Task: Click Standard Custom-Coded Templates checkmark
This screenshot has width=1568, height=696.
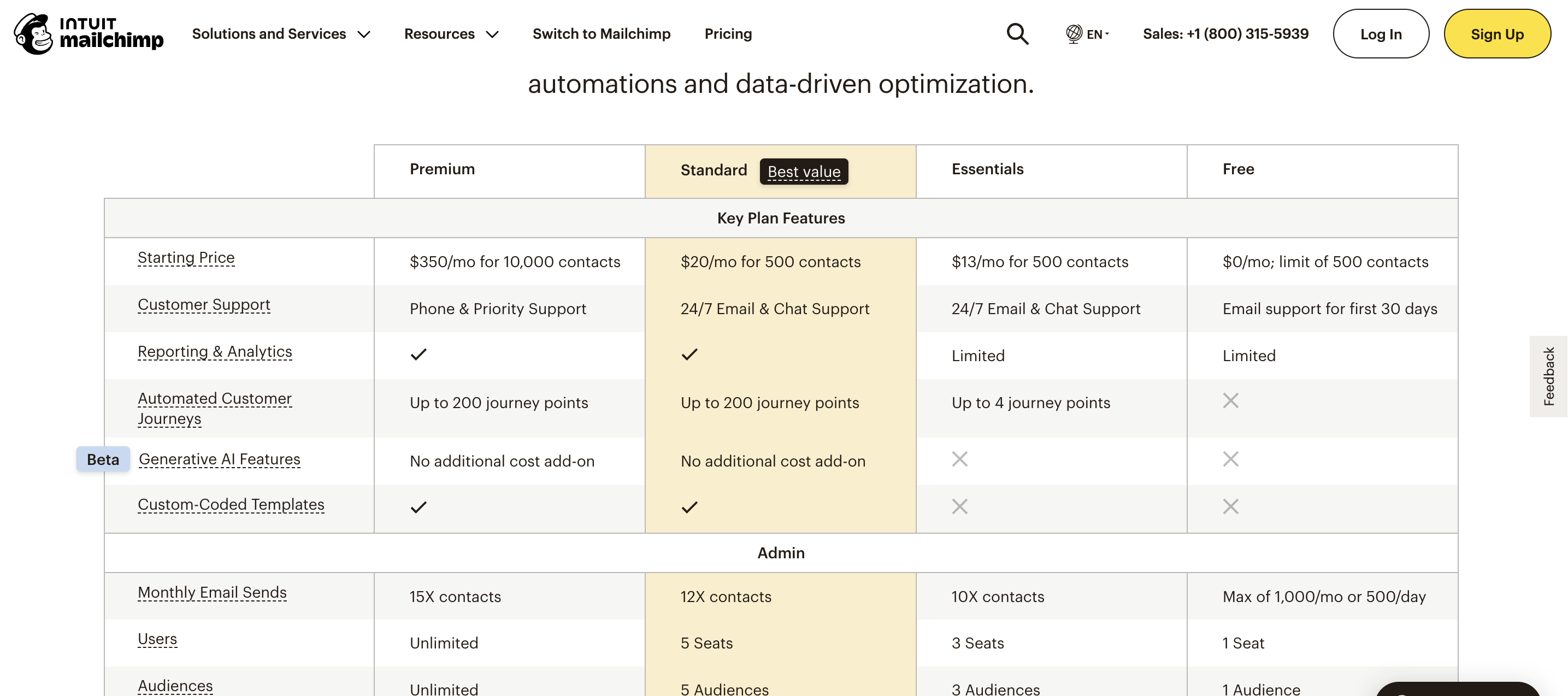Action: (x=689, y=507)
